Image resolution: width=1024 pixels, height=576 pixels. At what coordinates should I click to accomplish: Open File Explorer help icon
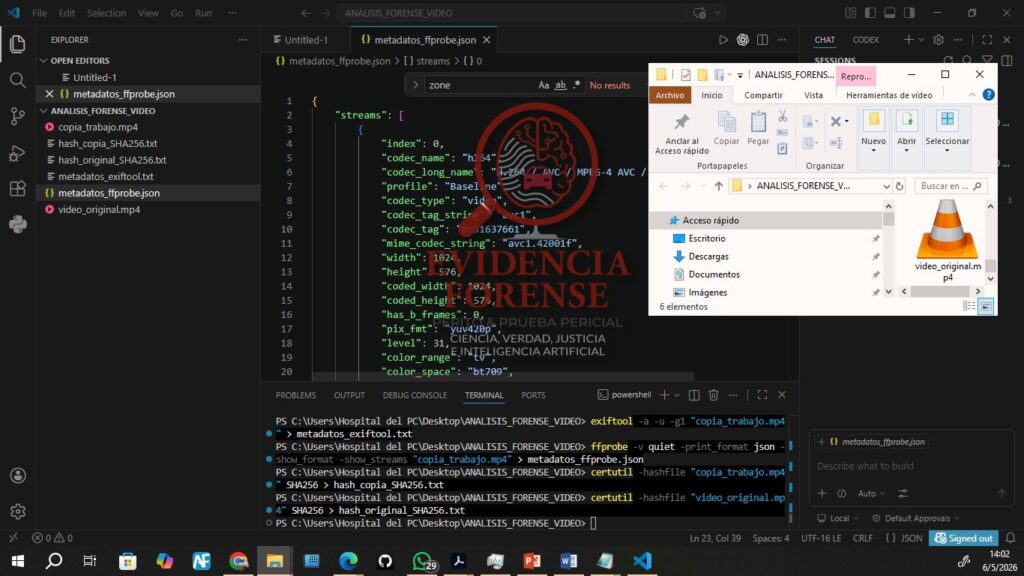(x=989, y=95)
